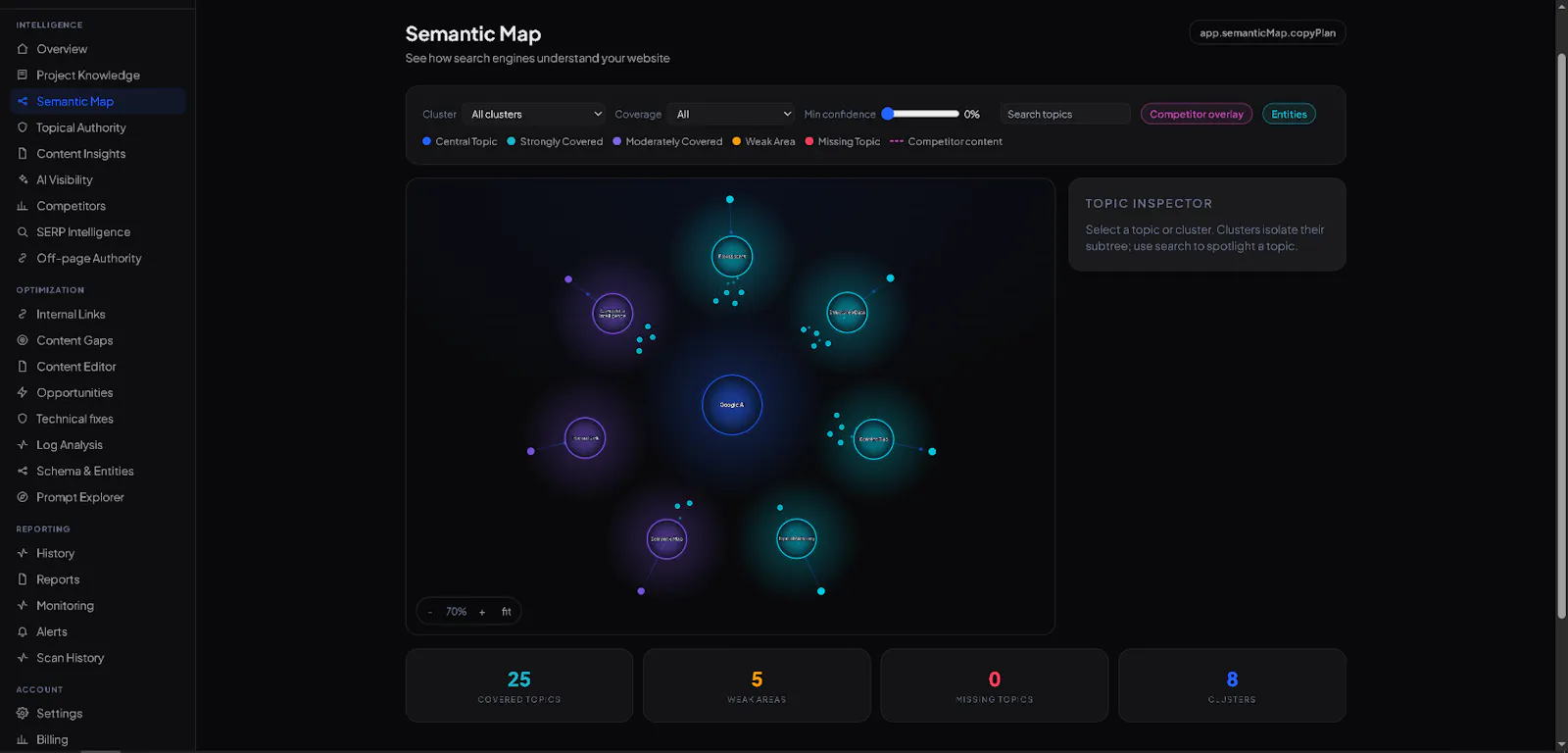The height and width of the screenshot is (753, 1568).
Task: Click the Schema & Entities icon
Action: point(23,471)
